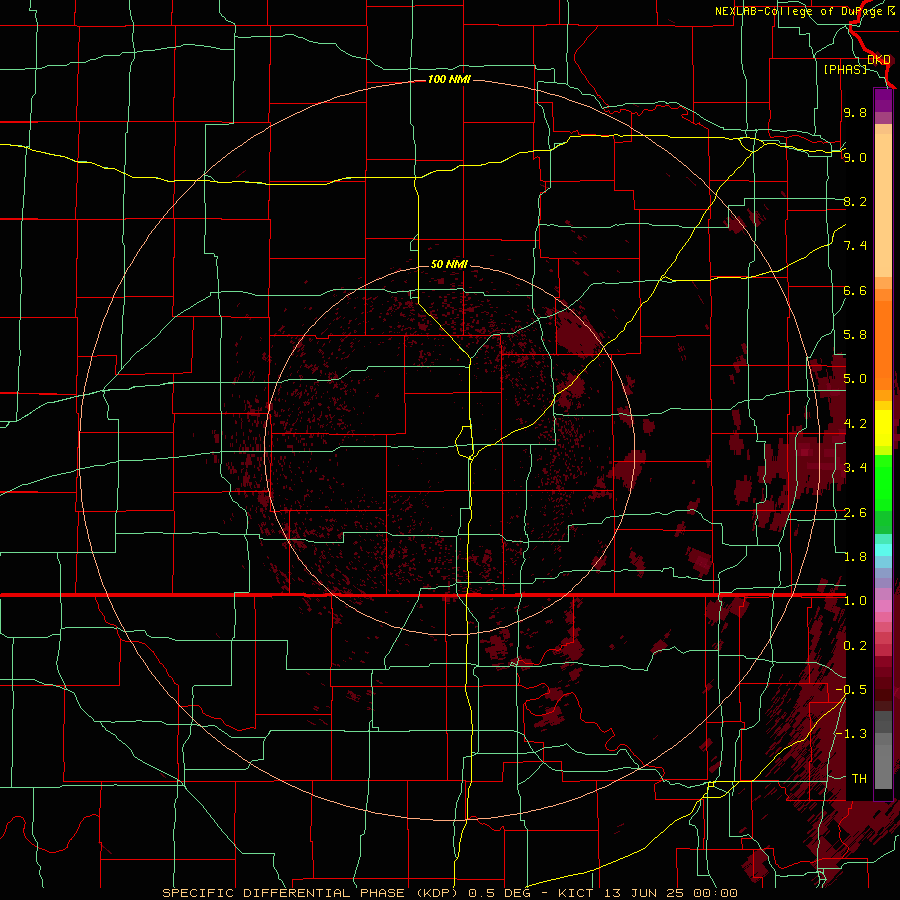900x900 pixels.
Task: Click the 9.8 value on the color scale
Action: 855,112
